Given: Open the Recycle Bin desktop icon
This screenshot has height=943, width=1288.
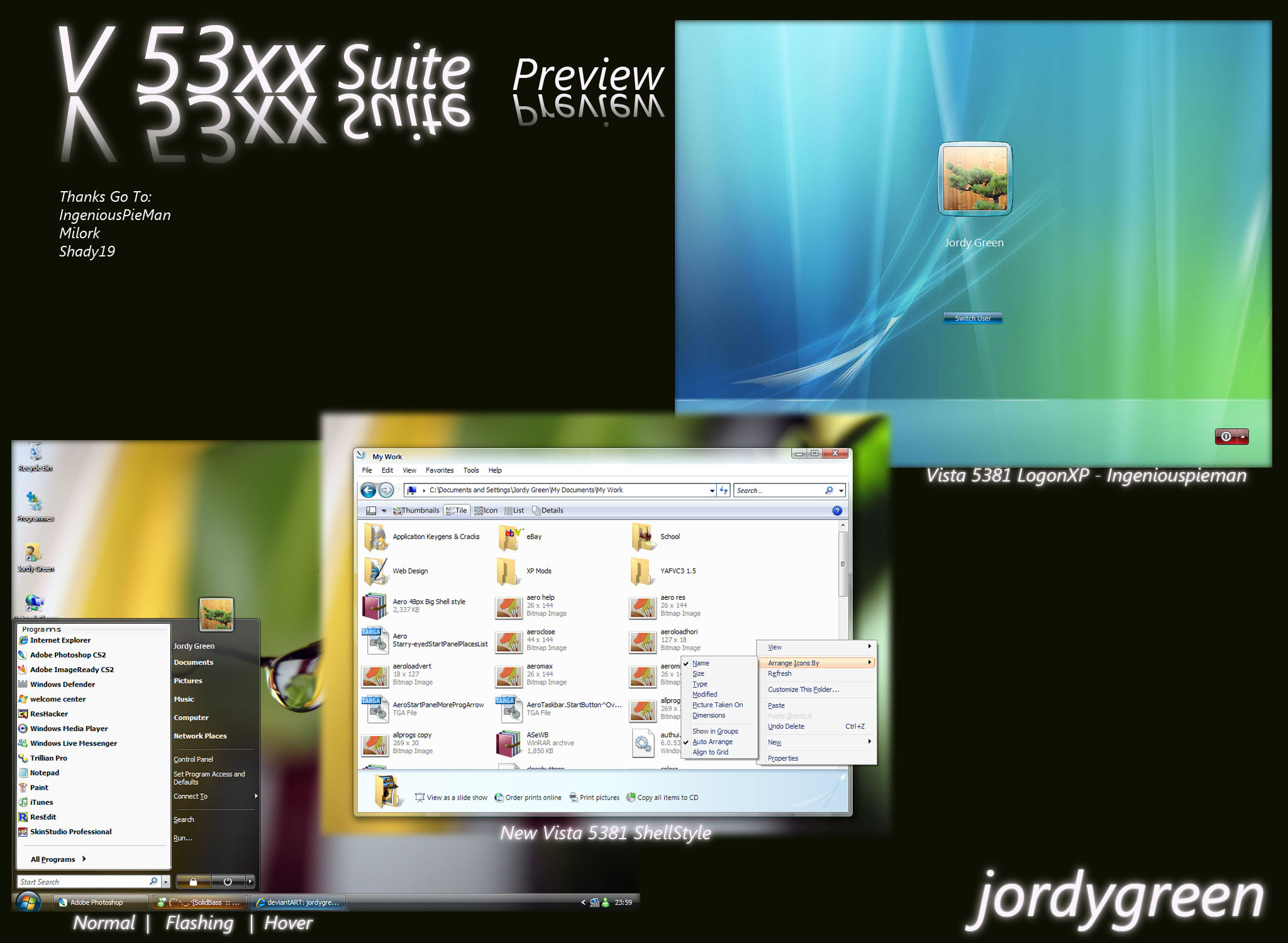Looking at the screenshot, I should click(x=35, y=456).
